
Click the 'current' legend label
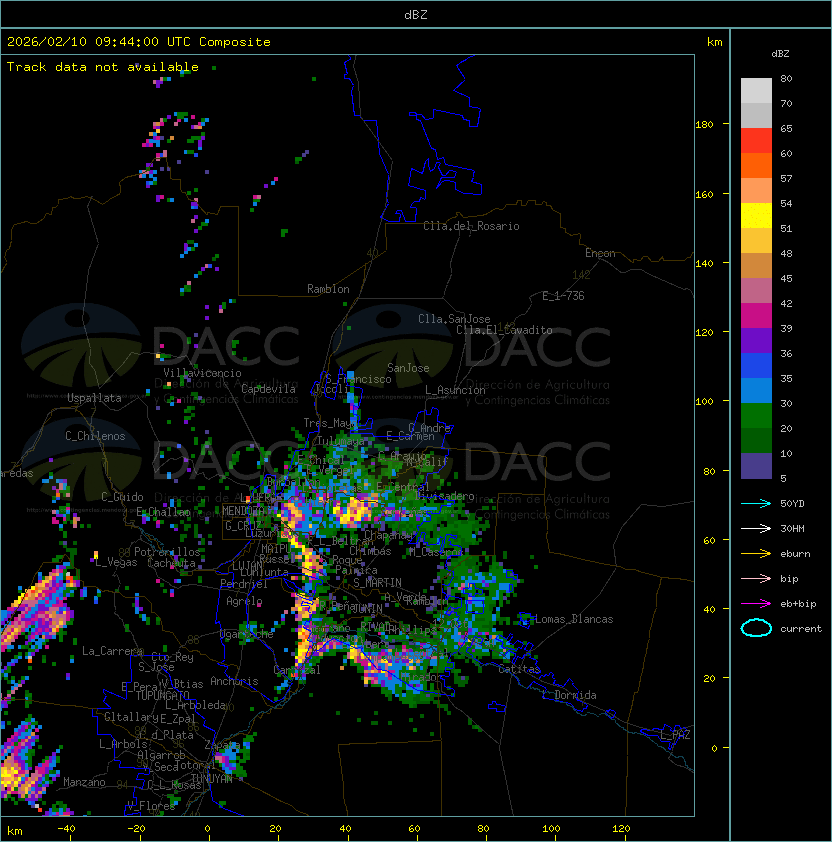(801, 629)
